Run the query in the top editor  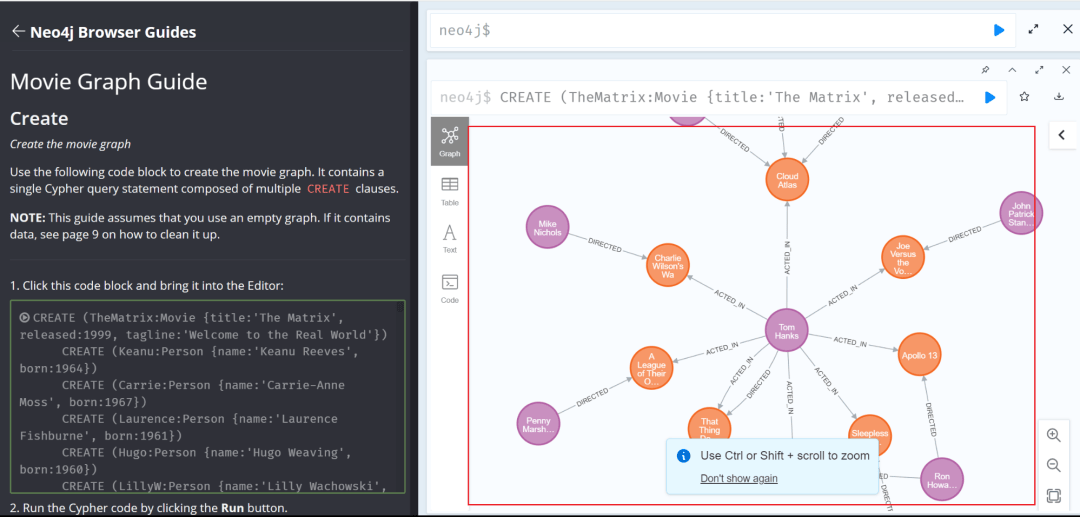coord(999,30)
